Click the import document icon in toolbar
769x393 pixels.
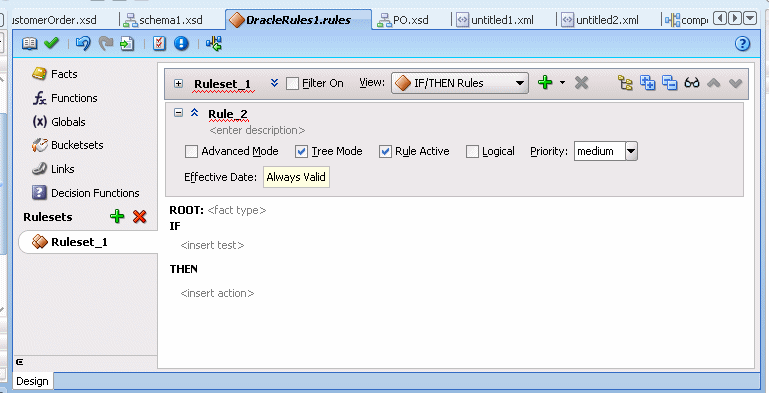click(x=127, y=44)
